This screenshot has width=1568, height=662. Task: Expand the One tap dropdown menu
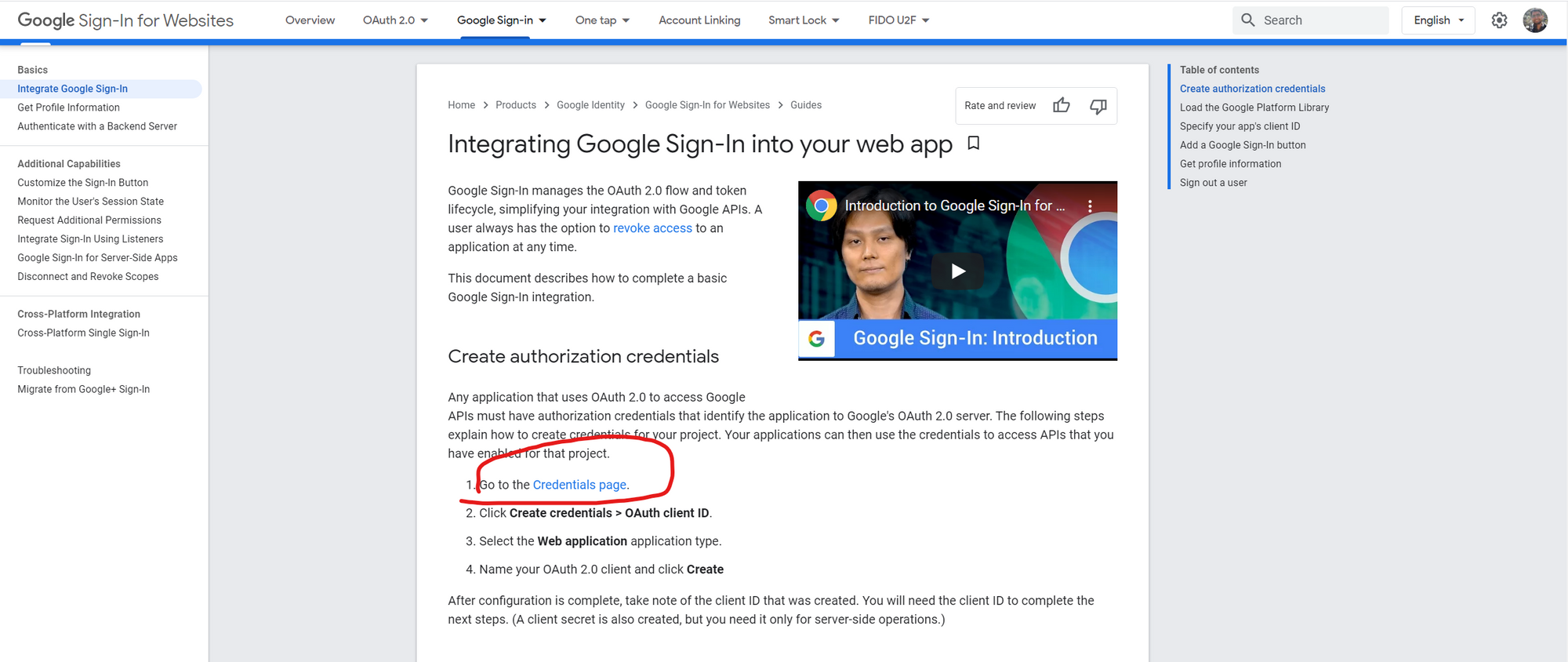pos(602,20)
